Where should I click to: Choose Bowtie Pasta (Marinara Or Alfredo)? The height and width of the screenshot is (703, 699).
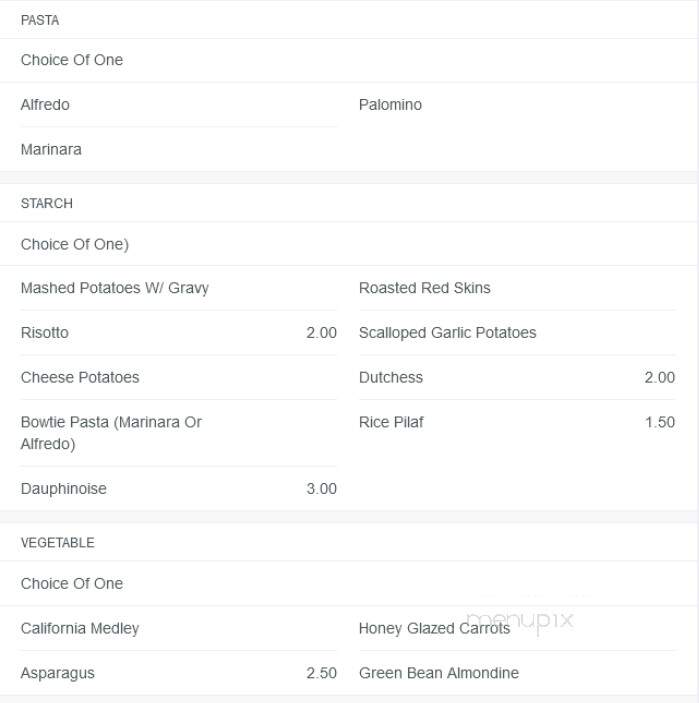click(x=111, y=433)
